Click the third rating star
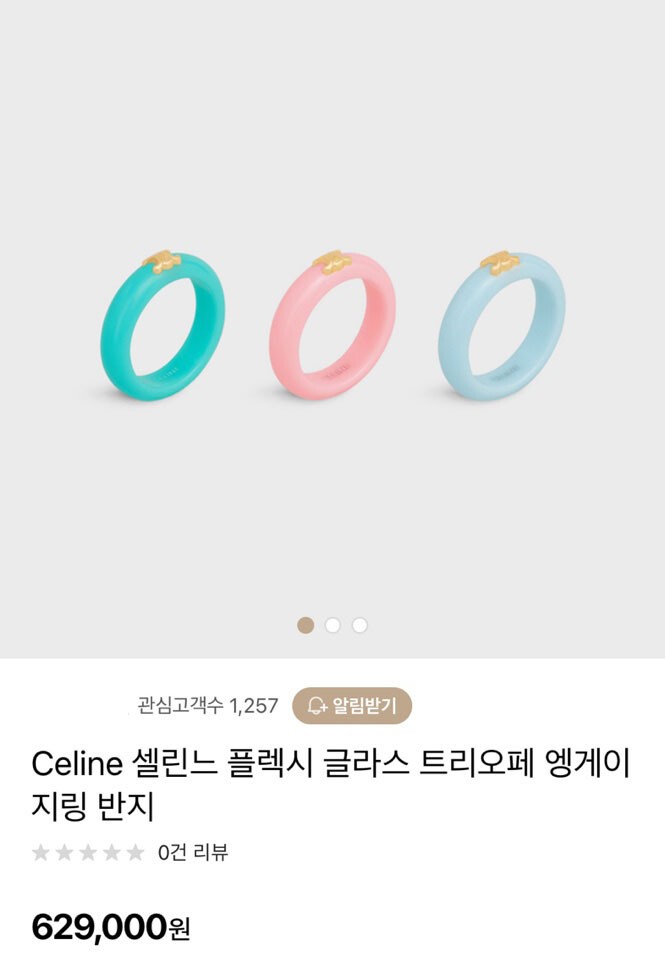Screen dimensions: 665x976 click(x=88, y=852)
